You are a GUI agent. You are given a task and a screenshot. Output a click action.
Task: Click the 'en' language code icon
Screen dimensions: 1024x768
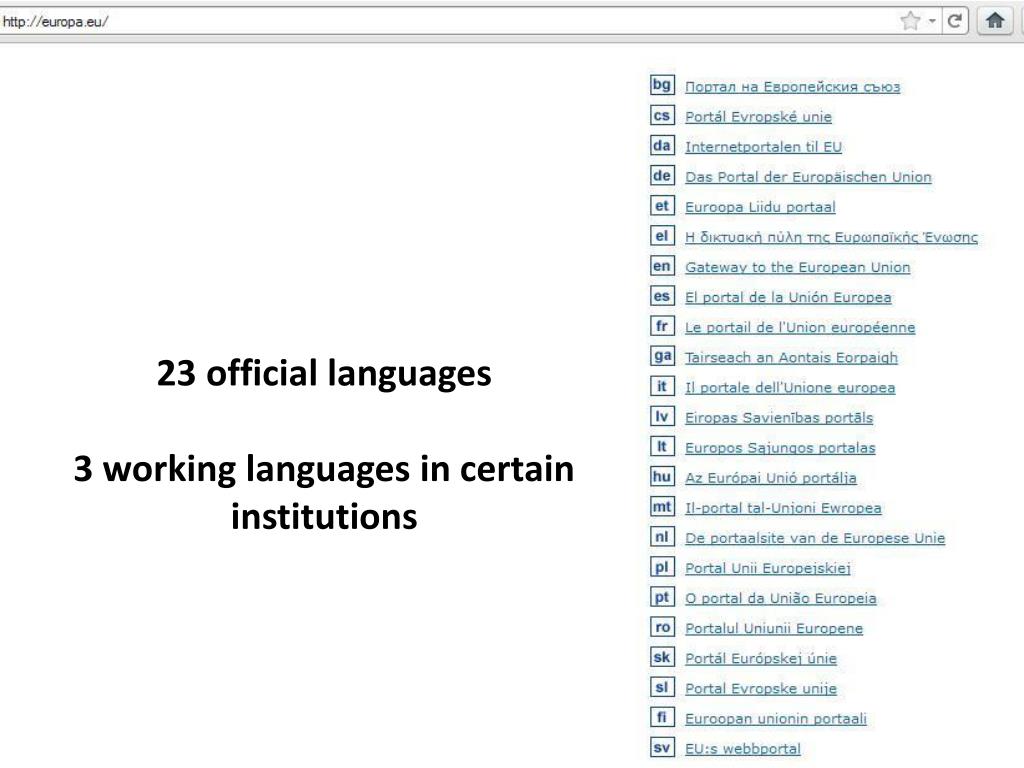point(662,265)
